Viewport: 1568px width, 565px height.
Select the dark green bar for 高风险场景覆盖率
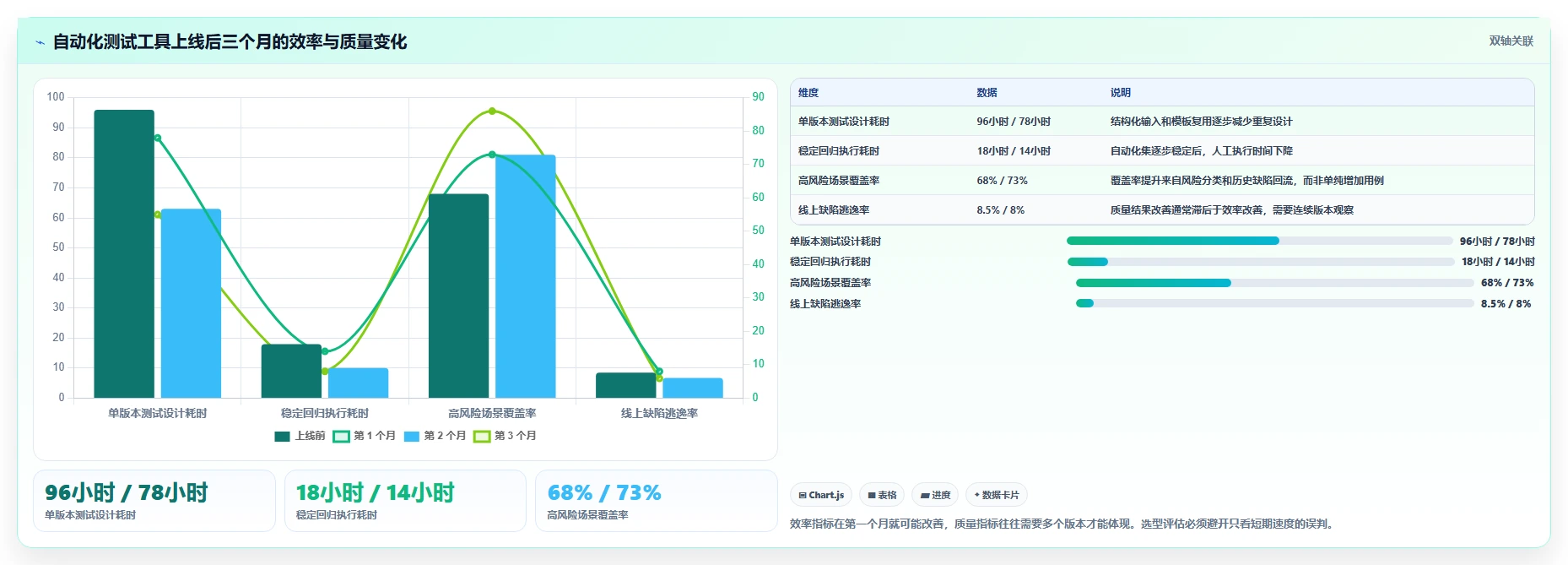pos(458,296)
